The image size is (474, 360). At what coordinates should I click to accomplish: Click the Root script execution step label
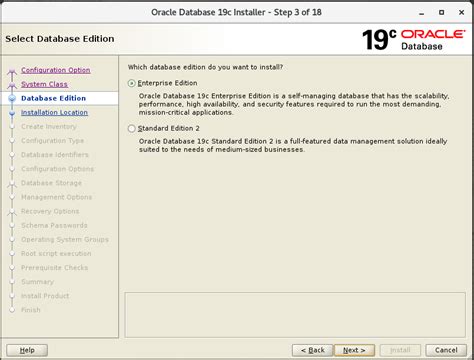tap(56, 253)
